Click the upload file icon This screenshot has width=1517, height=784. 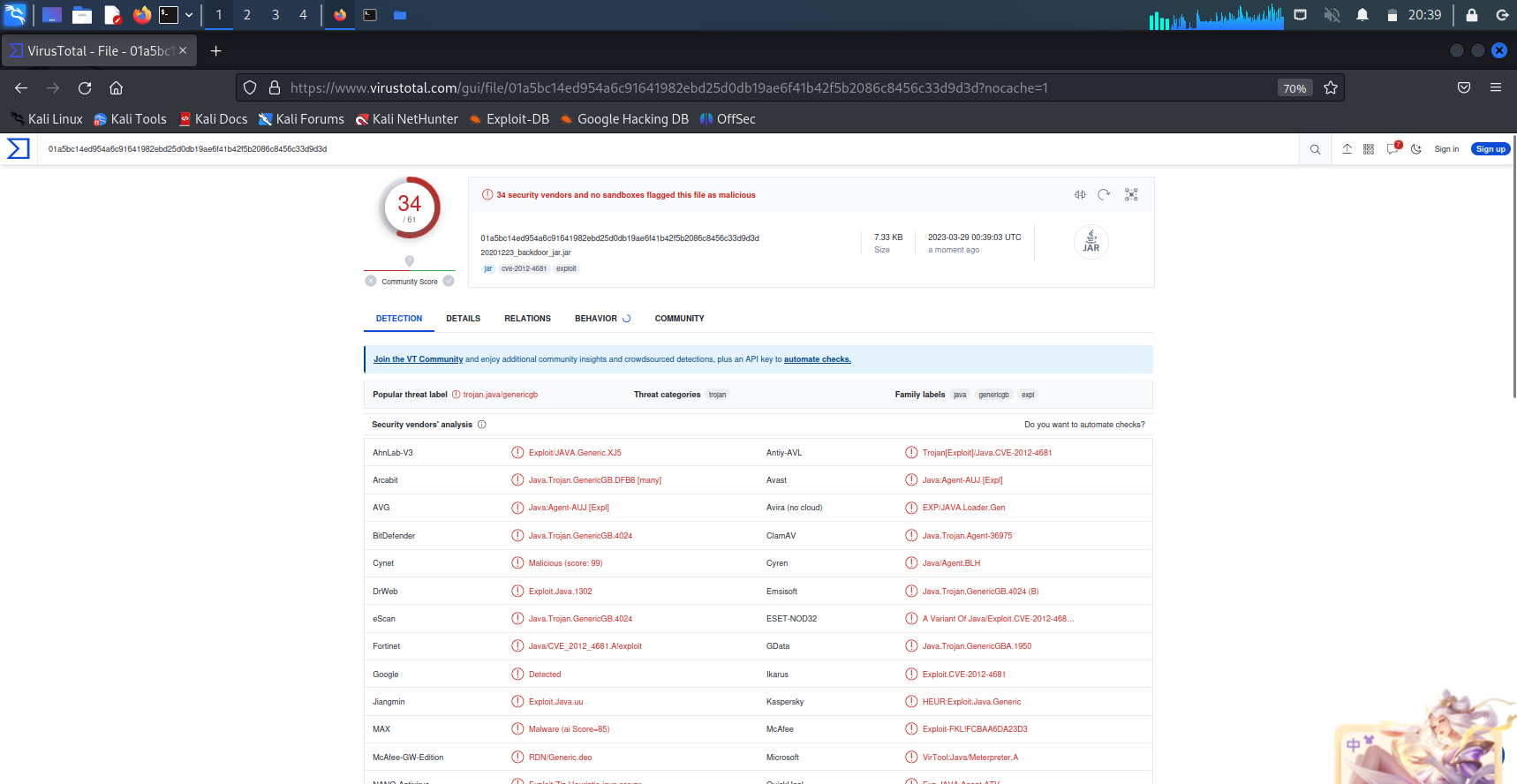[1347, 149]
